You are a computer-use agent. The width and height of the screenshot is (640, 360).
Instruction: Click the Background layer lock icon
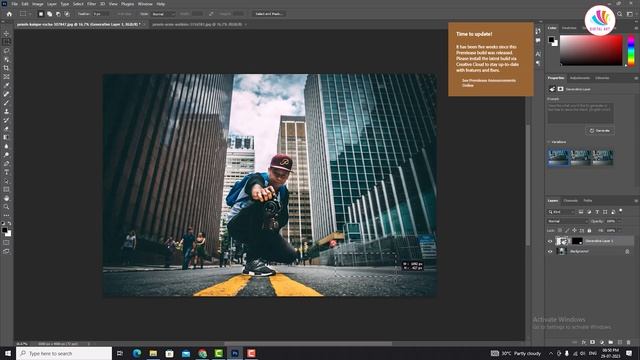tap(627, 251)
